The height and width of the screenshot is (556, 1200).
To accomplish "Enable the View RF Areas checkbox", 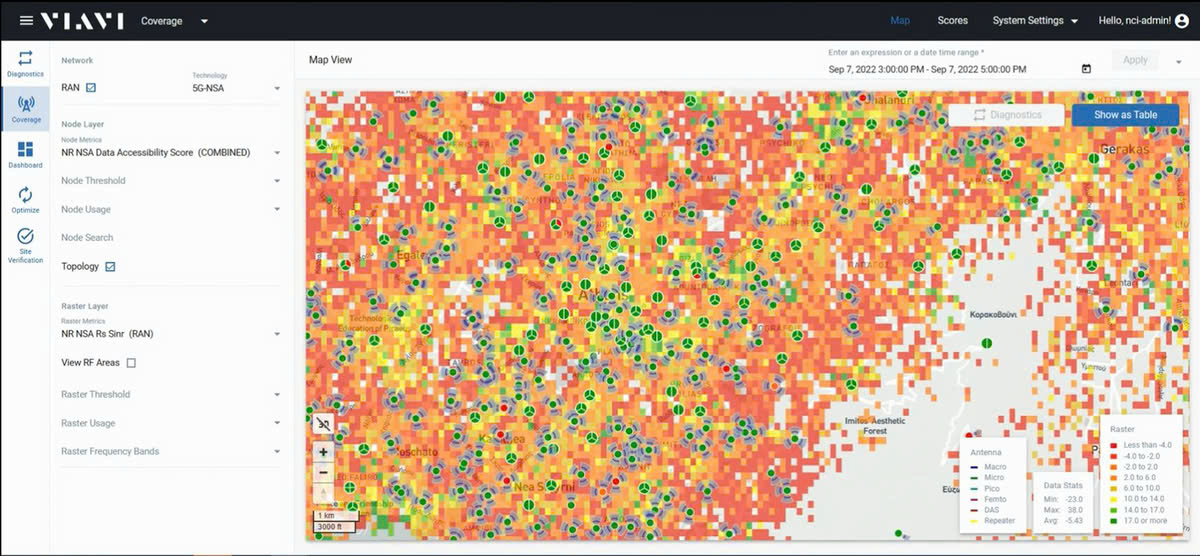I will (x=131, y=363).
